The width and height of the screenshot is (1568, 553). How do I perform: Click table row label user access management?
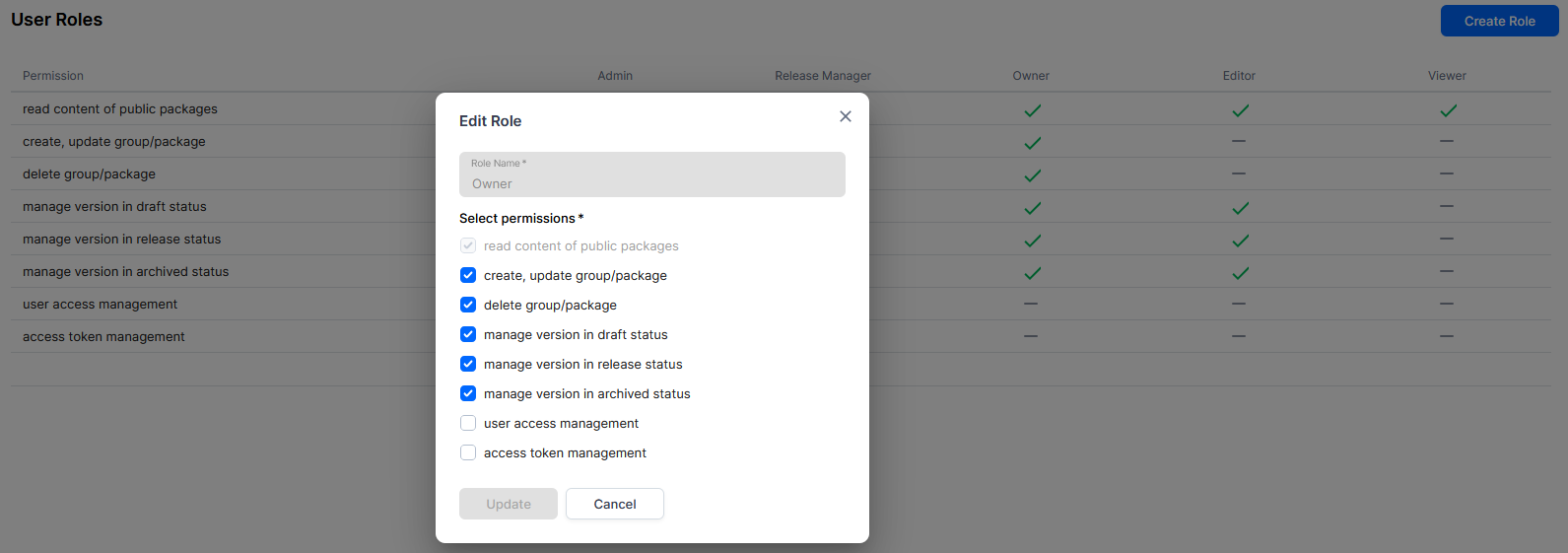click(101, 305)
